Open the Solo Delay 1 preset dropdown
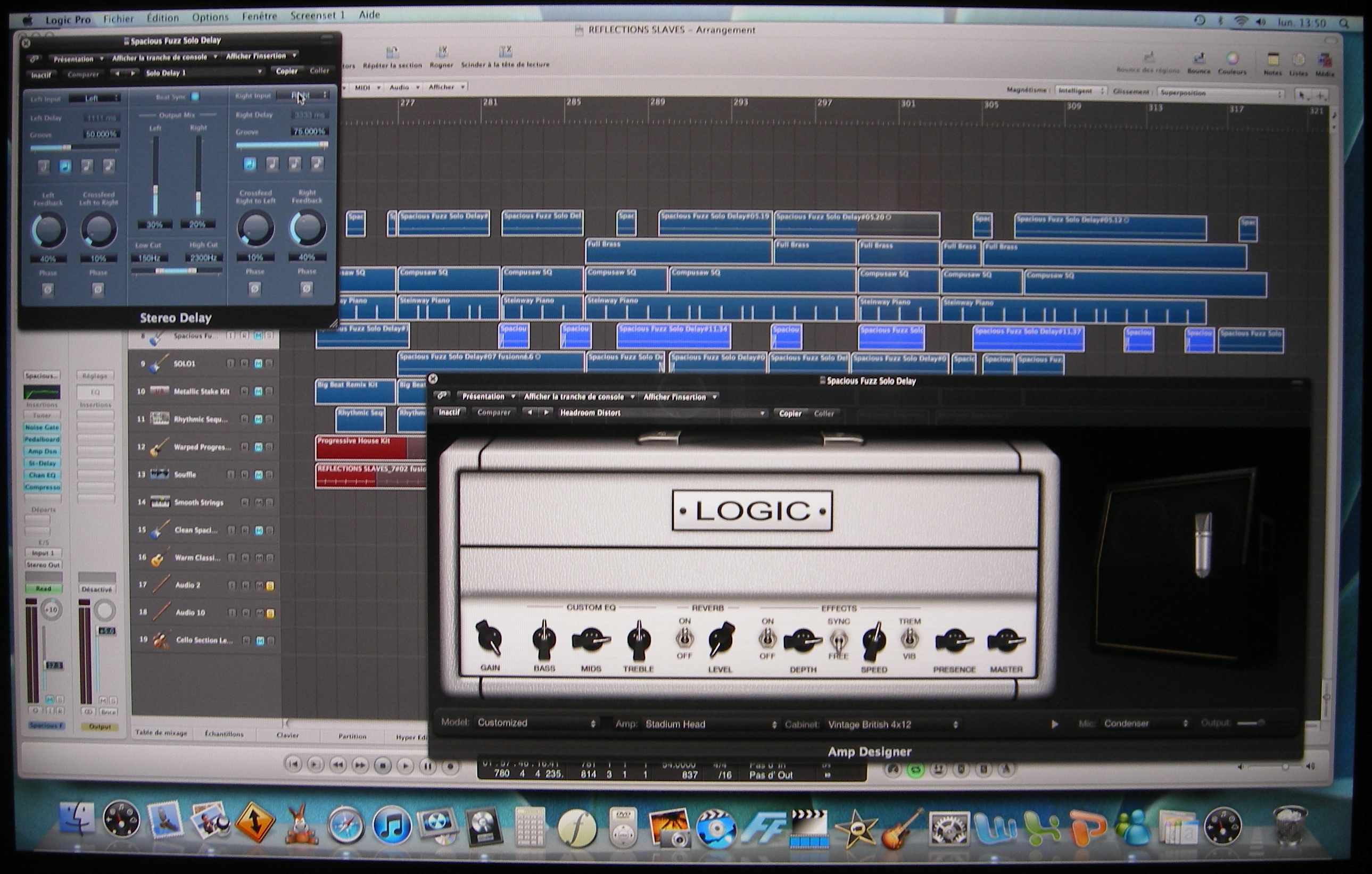Viewport: 1372px width, 874px height. 204,73
